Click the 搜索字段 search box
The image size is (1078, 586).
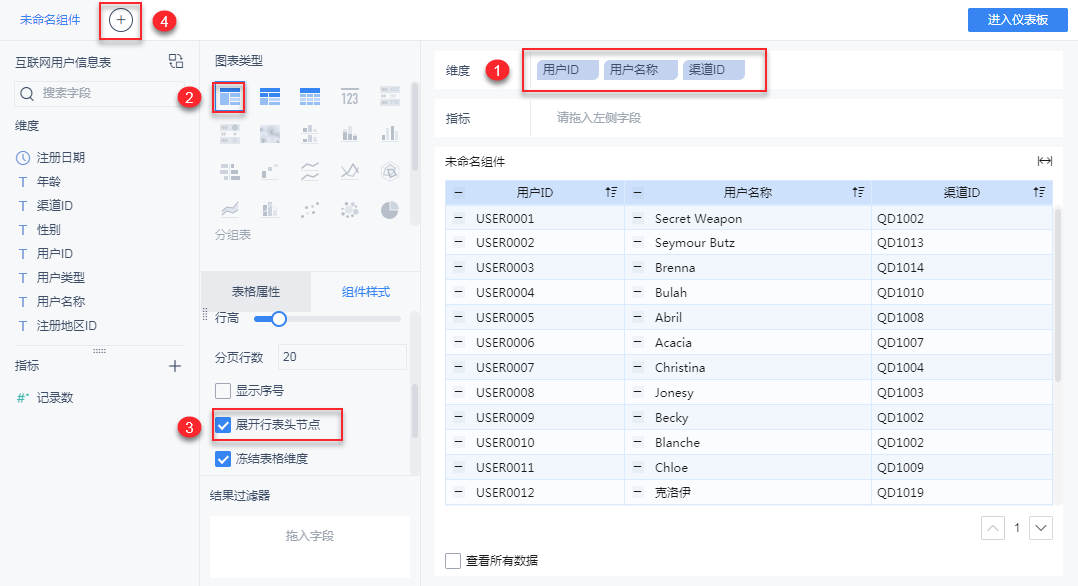click(x=99, y=93)
